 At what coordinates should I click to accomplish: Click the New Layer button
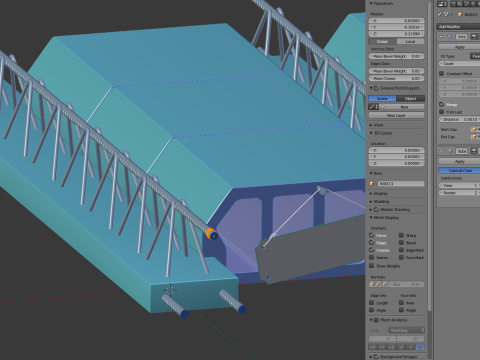[396, 115]
